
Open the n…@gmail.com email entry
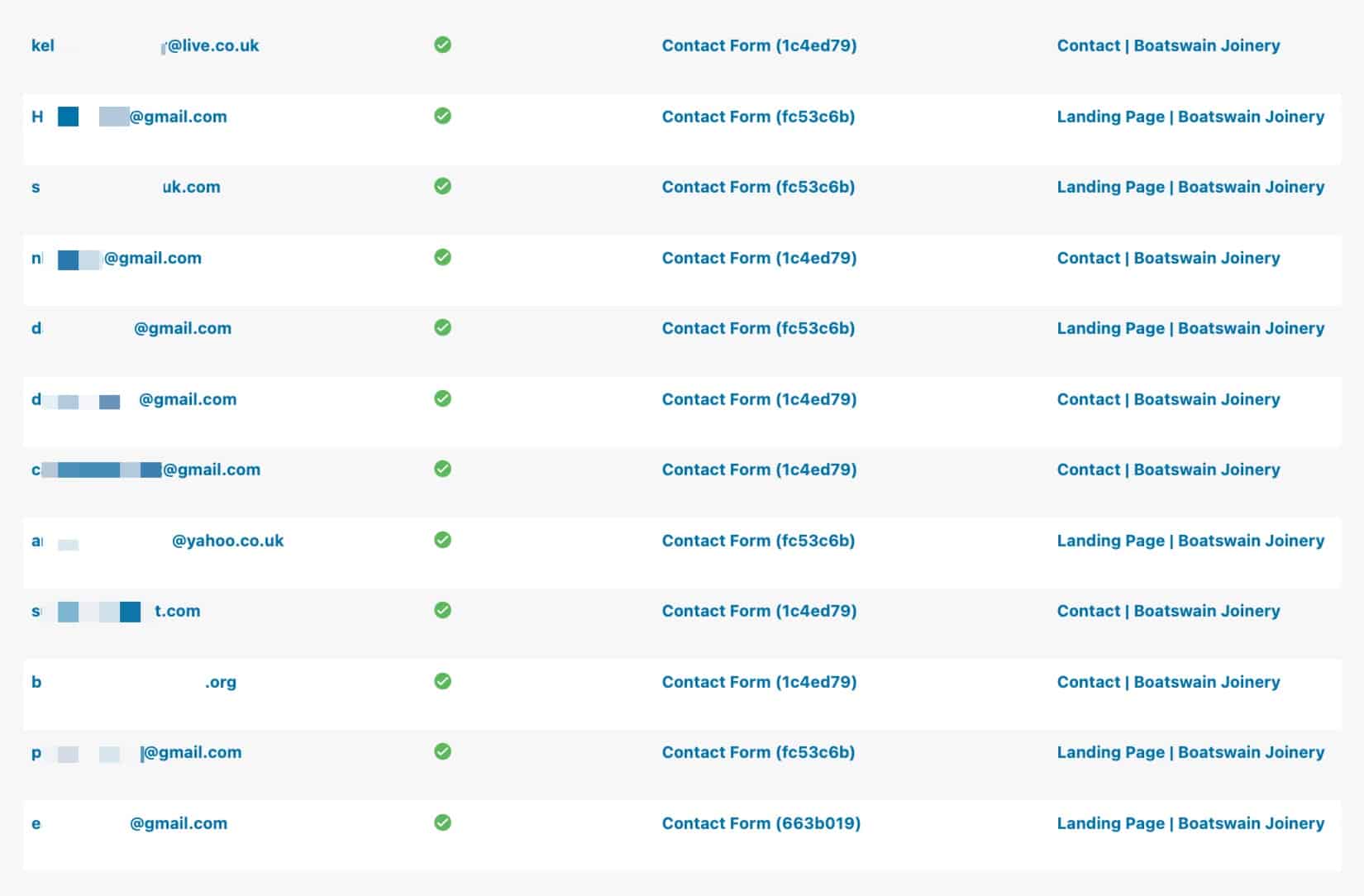[117, 258]
